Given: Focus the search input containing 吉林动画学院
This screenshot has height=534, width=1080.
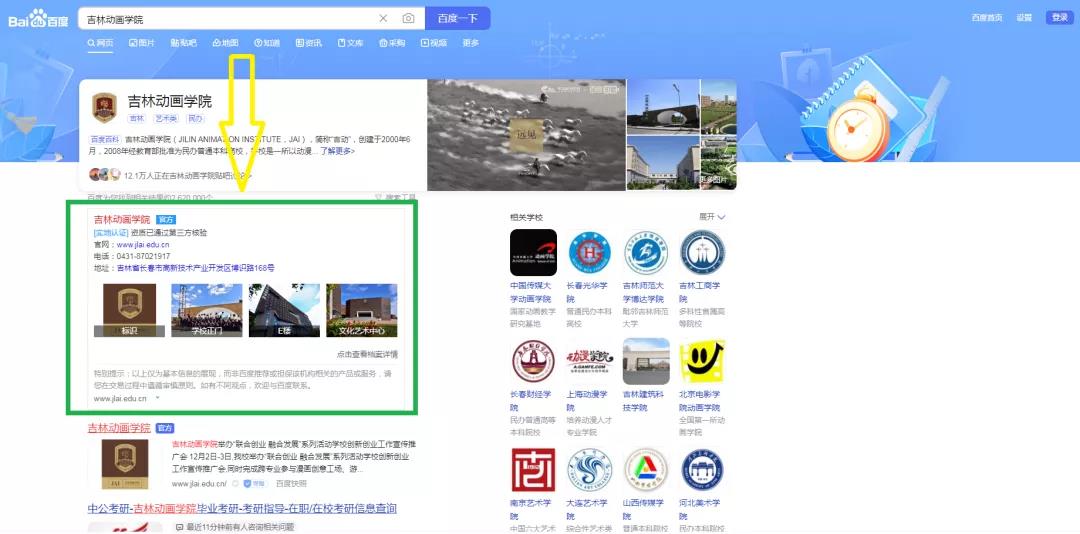Looking at the screenshot, I should (x=231, y=19).
